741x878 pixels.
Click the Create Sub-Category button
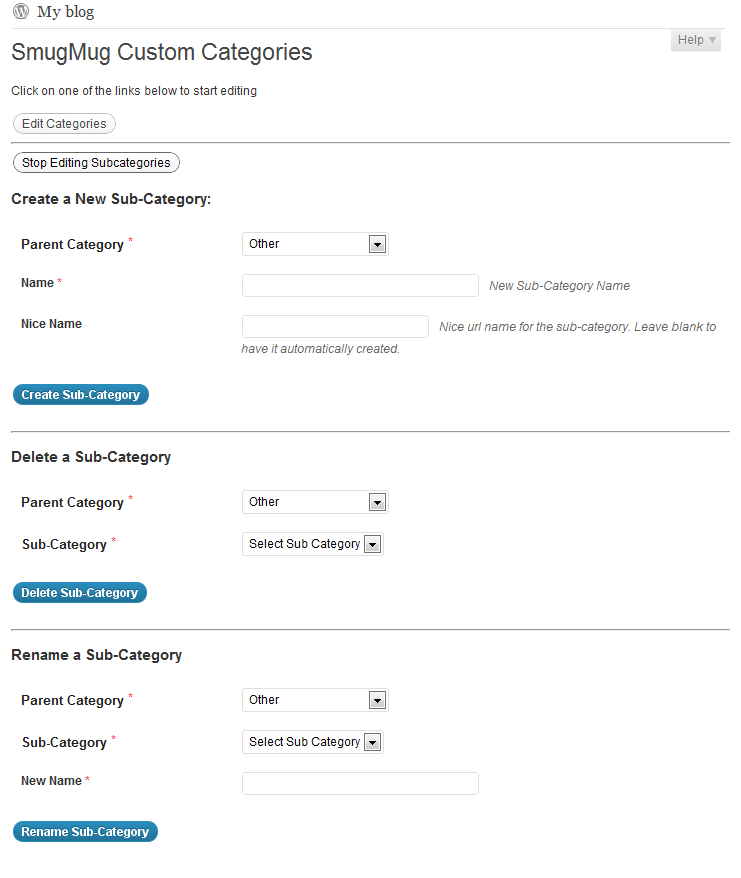pos(81,395)
